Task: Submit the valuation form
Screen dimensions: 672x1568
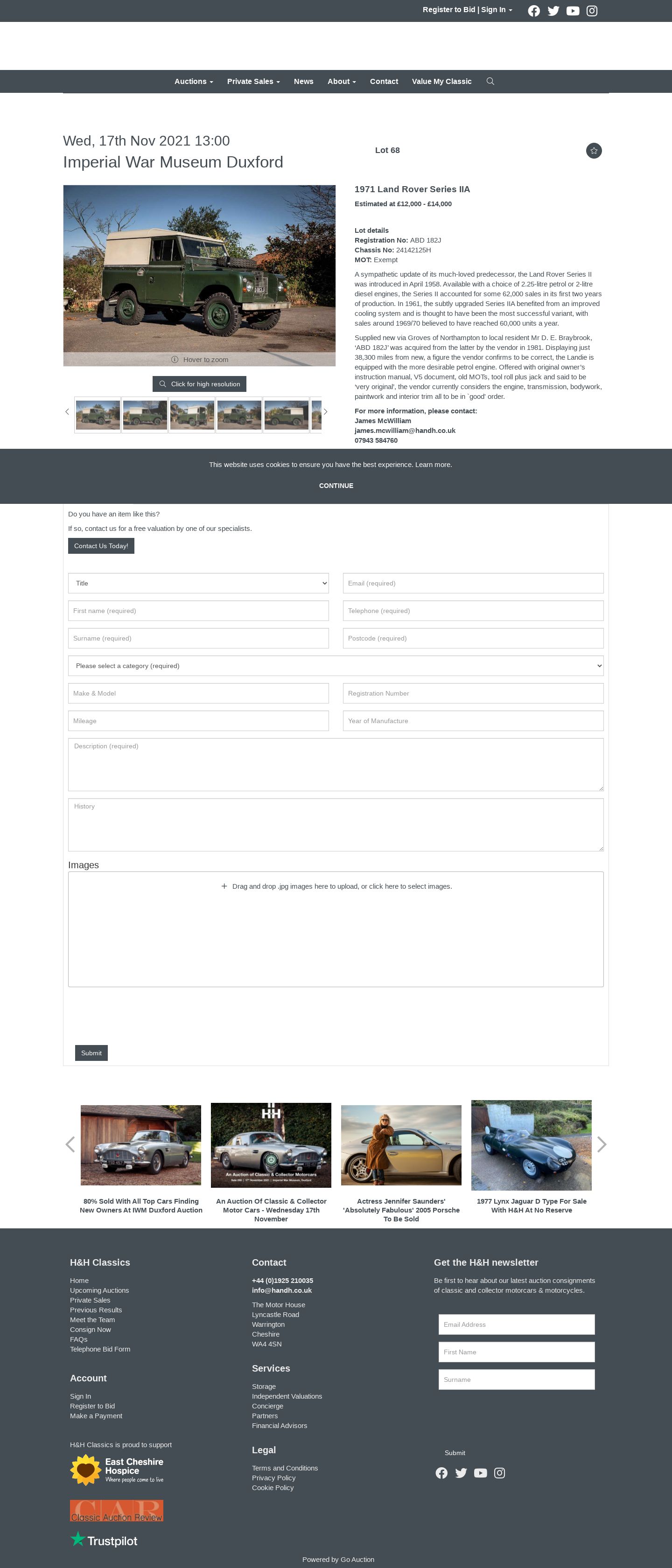Action: [91, 1053]
